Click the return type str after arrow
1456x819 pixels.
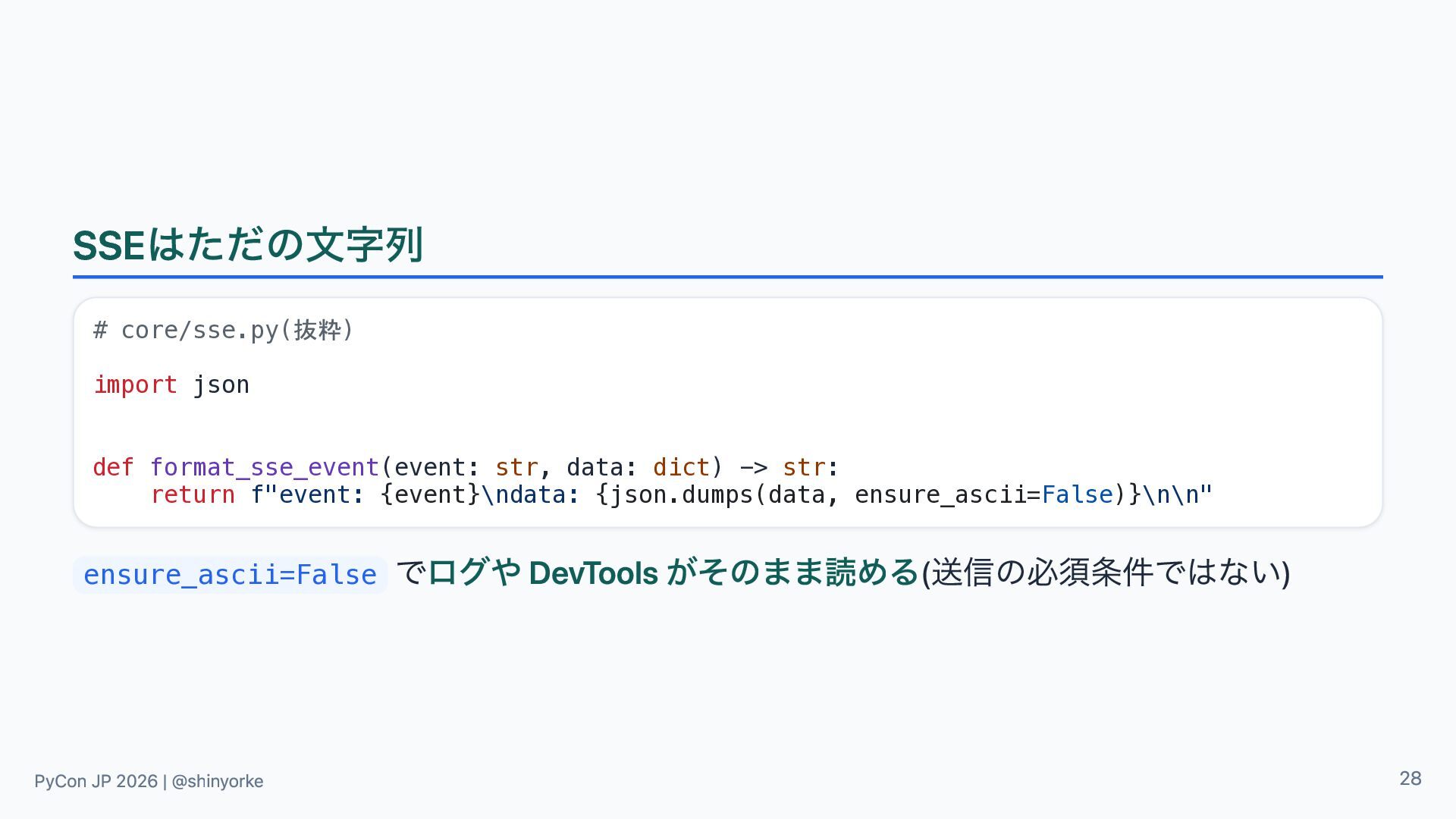tap(804, 467)
